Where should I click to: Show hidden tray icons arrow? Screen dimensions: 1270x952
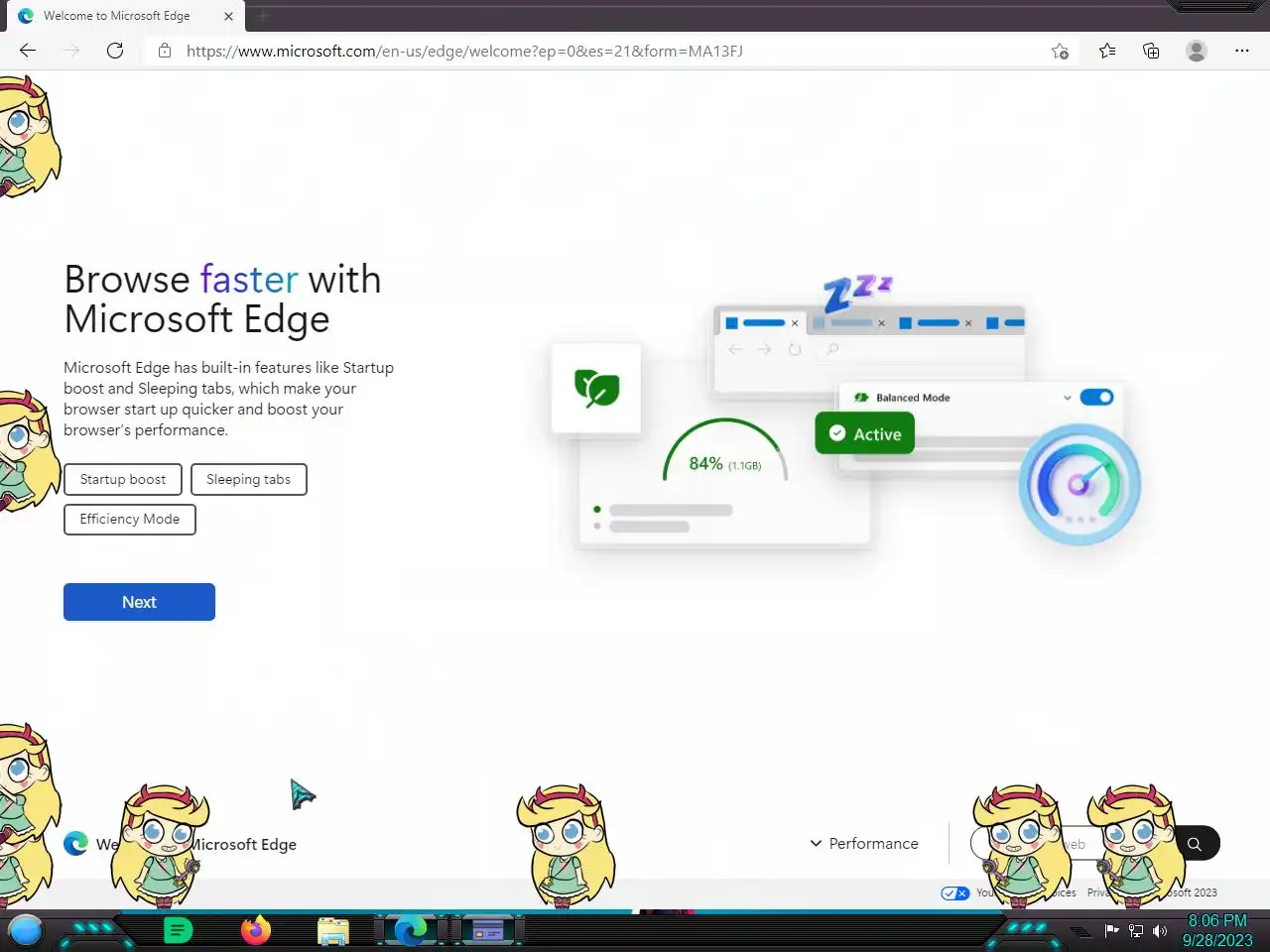coord(1081,930)
